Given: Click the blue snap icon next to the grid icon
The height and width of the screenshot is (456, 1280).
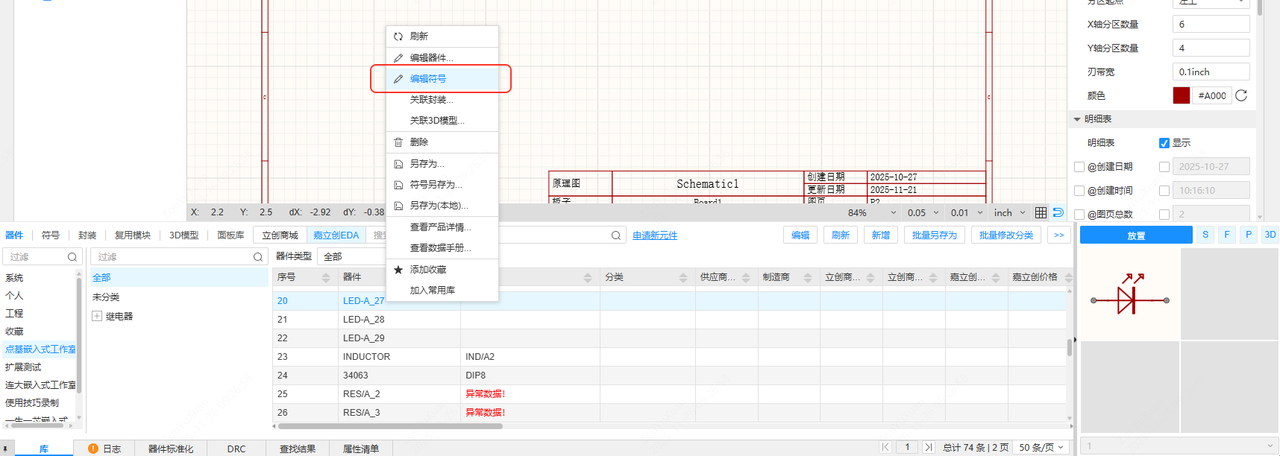Looking at the screenshot, I should pos(1058,213).
